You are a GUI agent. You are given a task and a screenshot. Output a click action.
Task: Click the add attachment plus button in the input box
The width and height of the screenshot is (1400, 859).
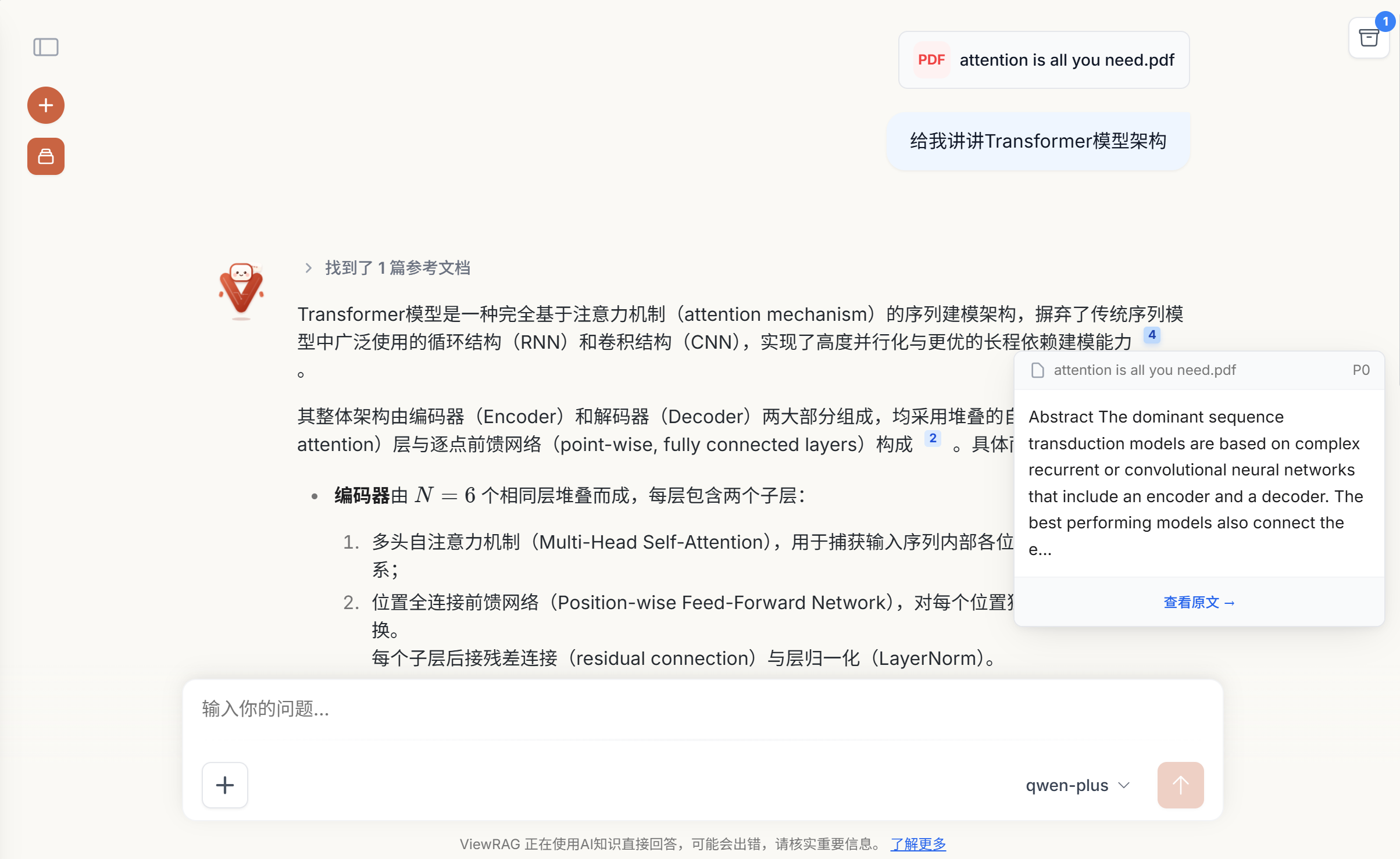click(x=225, y=785)
